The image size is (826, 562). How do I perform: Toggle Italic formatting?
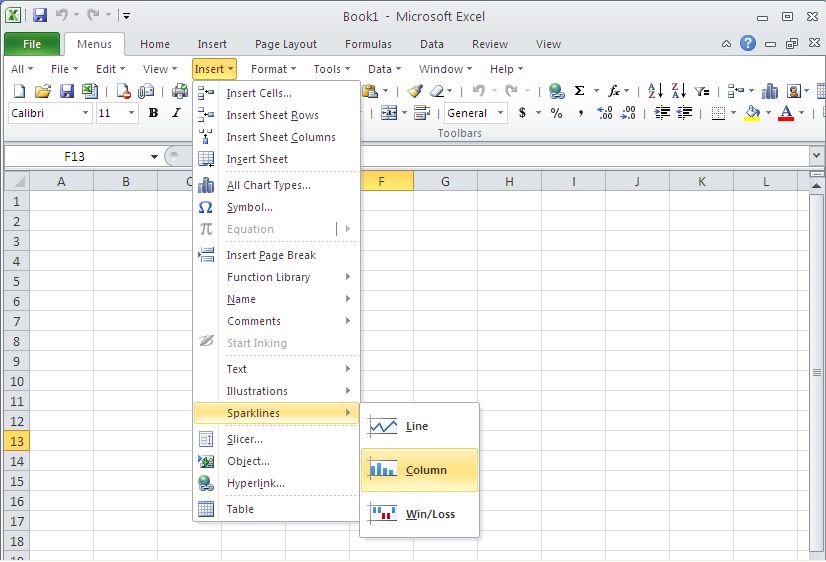click(x=177, y=113)
